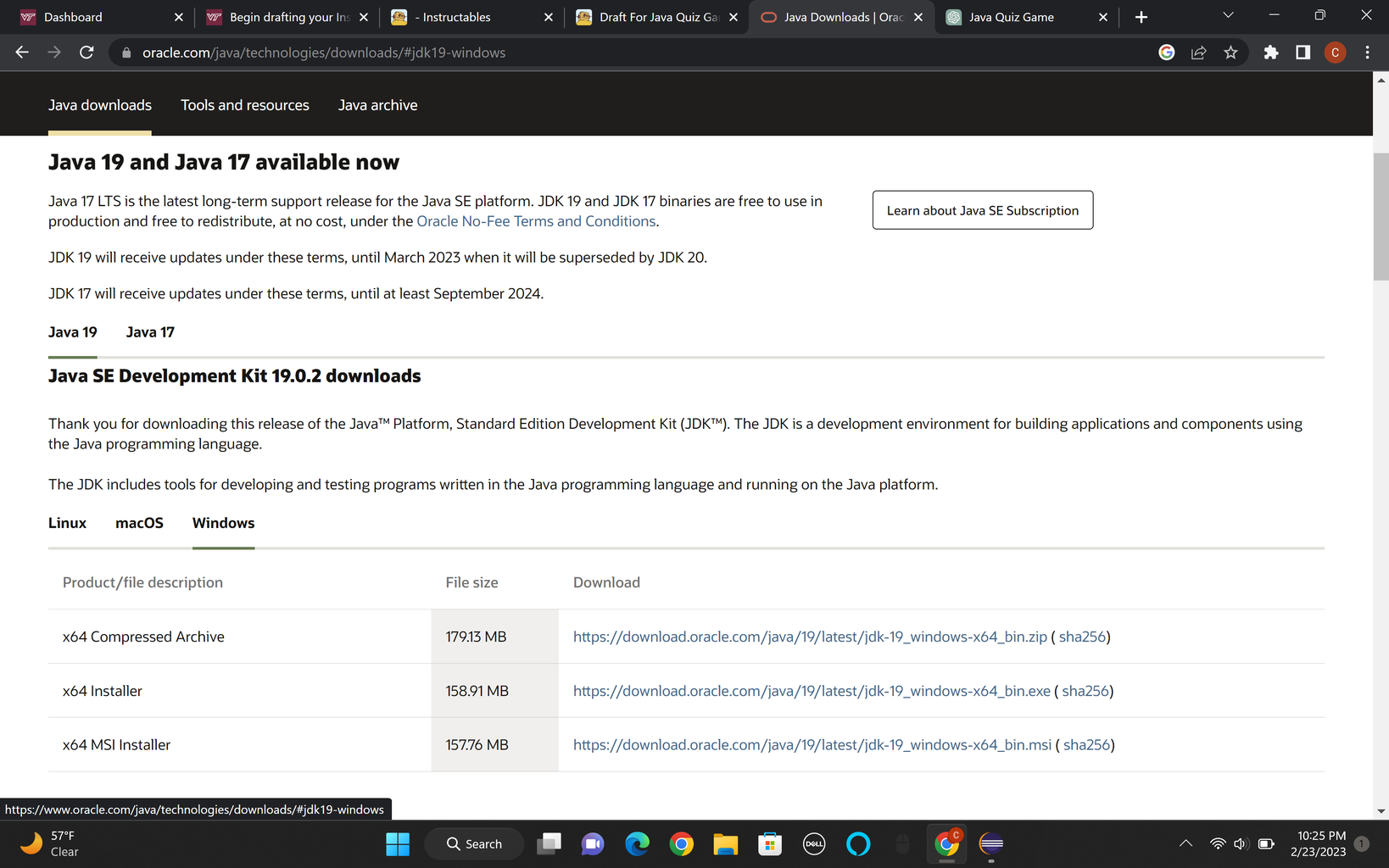Select the Java 19 version tab
Screen dimensions: 1389x868
pyautogui.click(x=73, y=332)
